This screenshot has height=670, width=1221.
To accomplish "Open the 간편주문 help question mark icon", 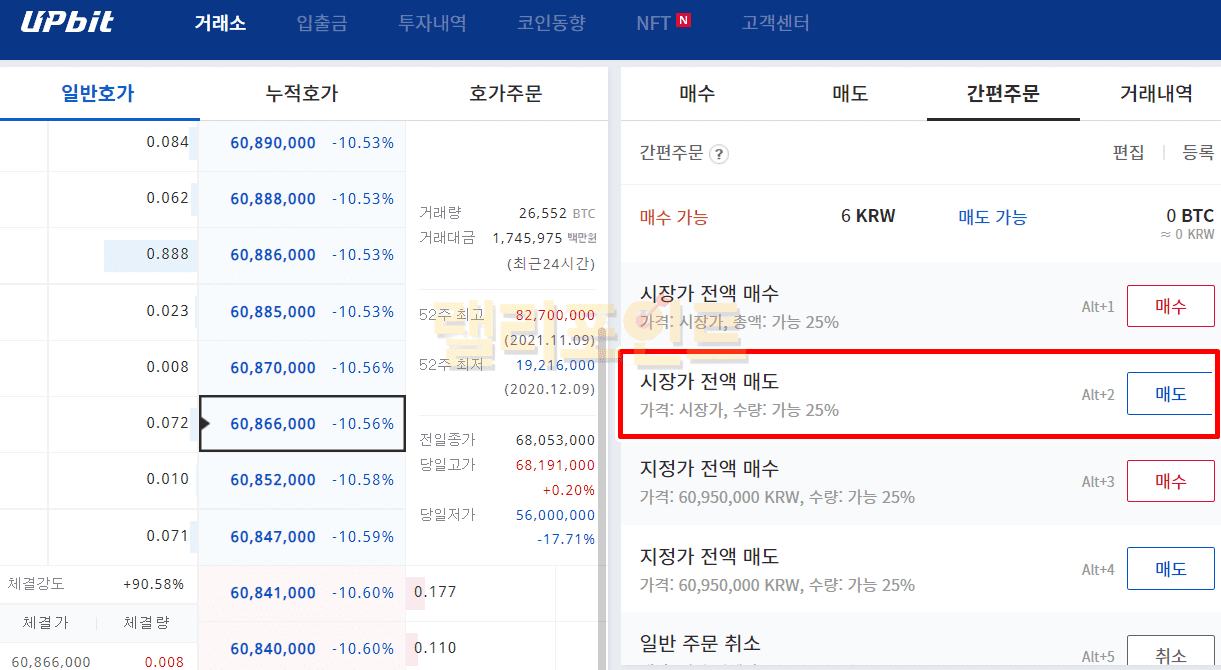I will [719, 154].
